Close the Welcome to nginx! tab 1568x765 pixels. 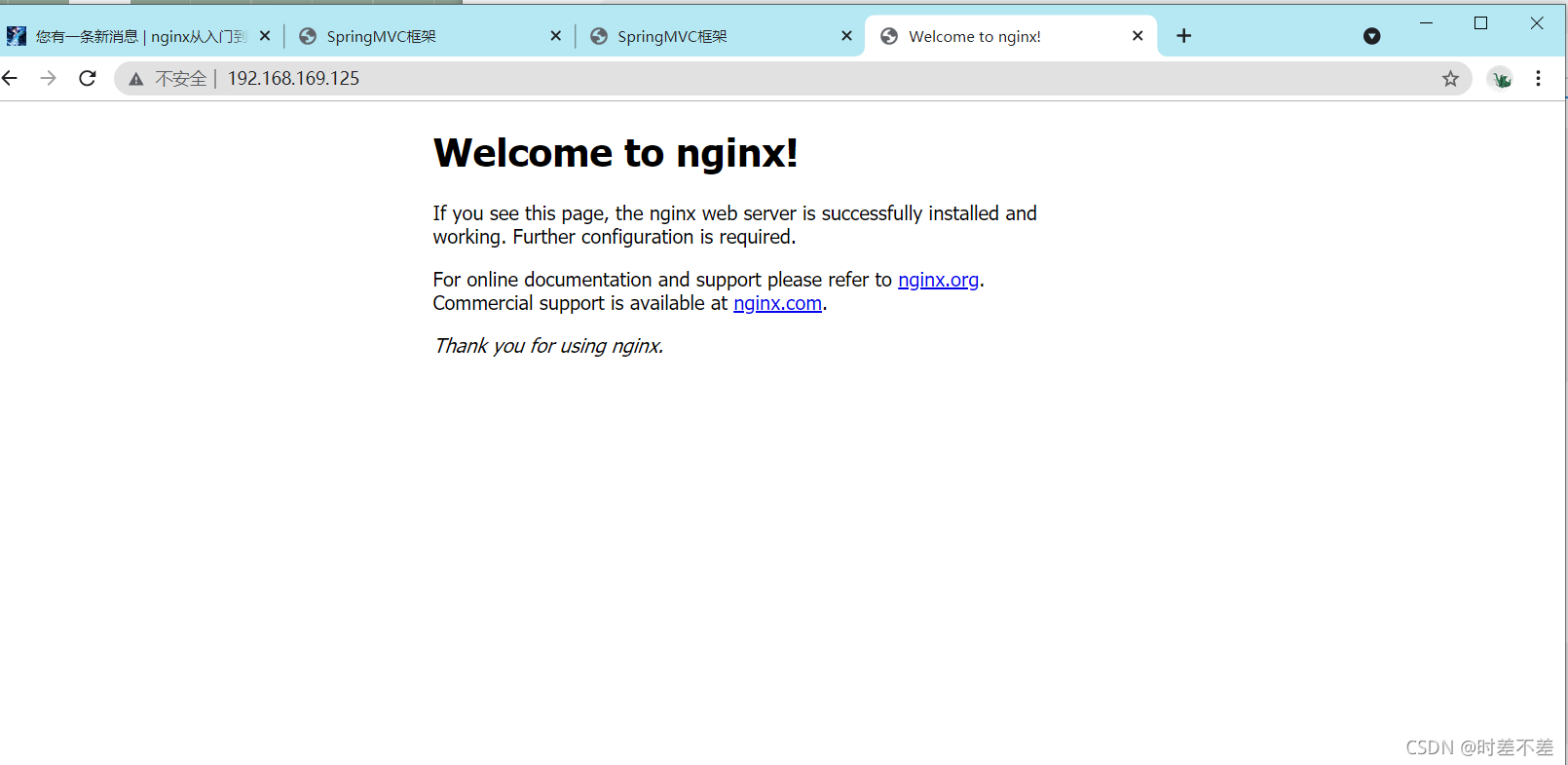(1137, 36)
